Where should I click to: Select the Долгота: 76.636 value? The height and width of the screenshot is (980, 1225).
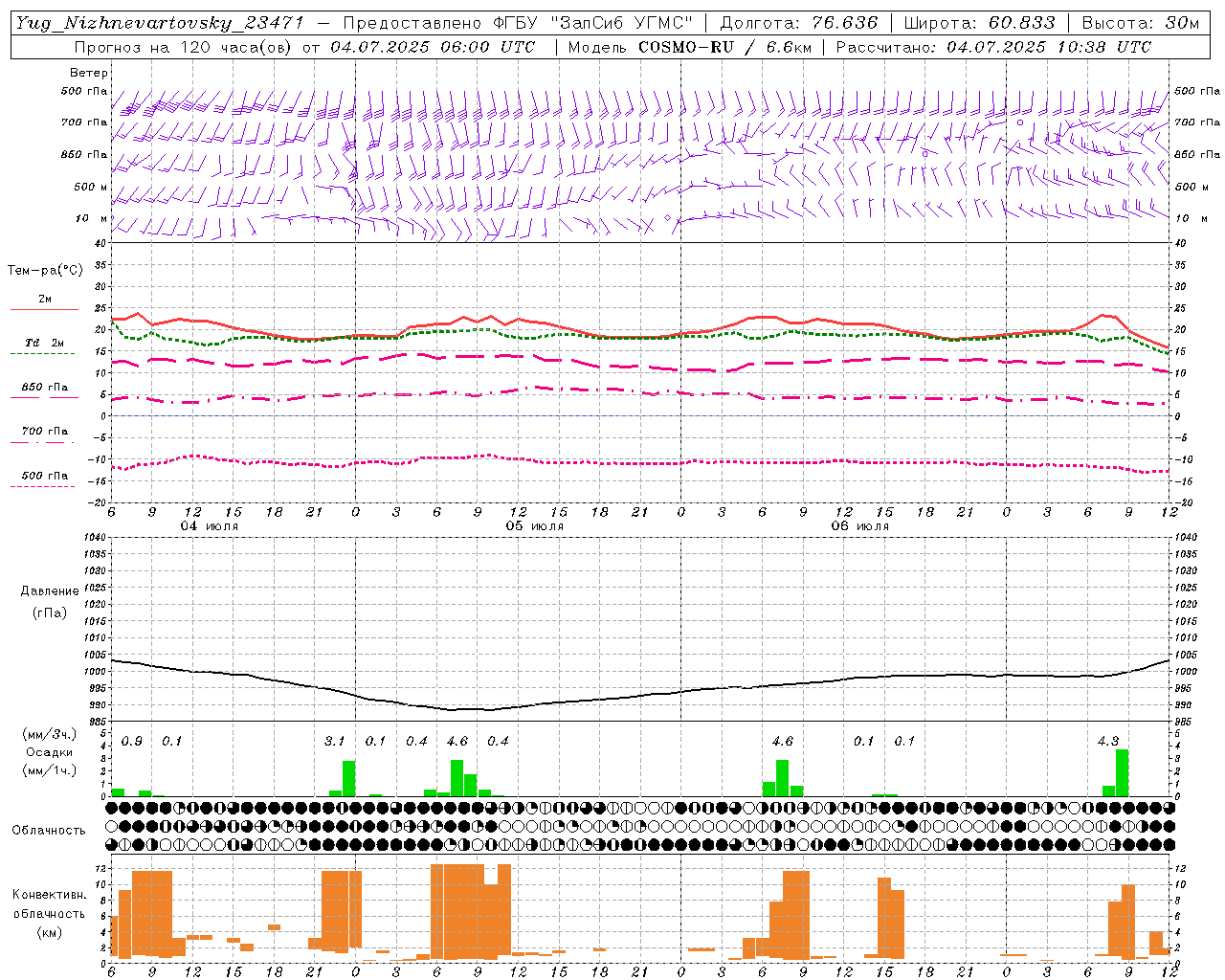[x=798, y=23]
